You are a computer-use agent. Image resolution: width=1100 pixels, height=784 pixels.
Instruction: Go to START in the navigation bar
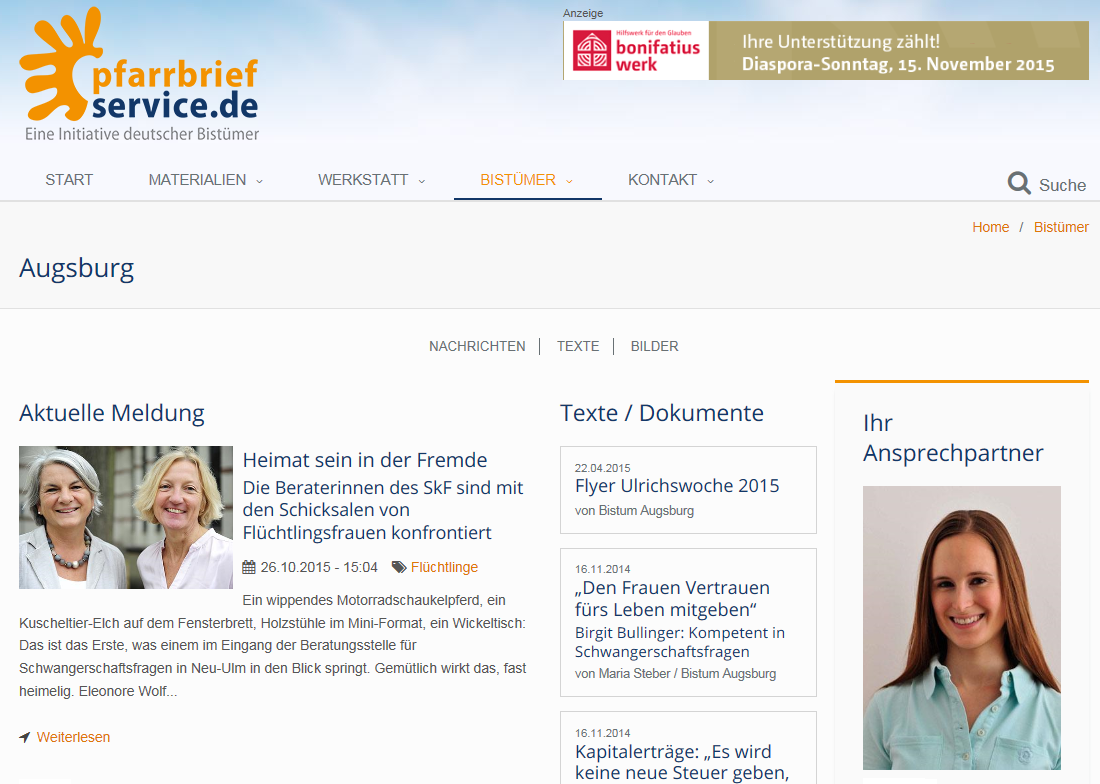click(68, 180)
